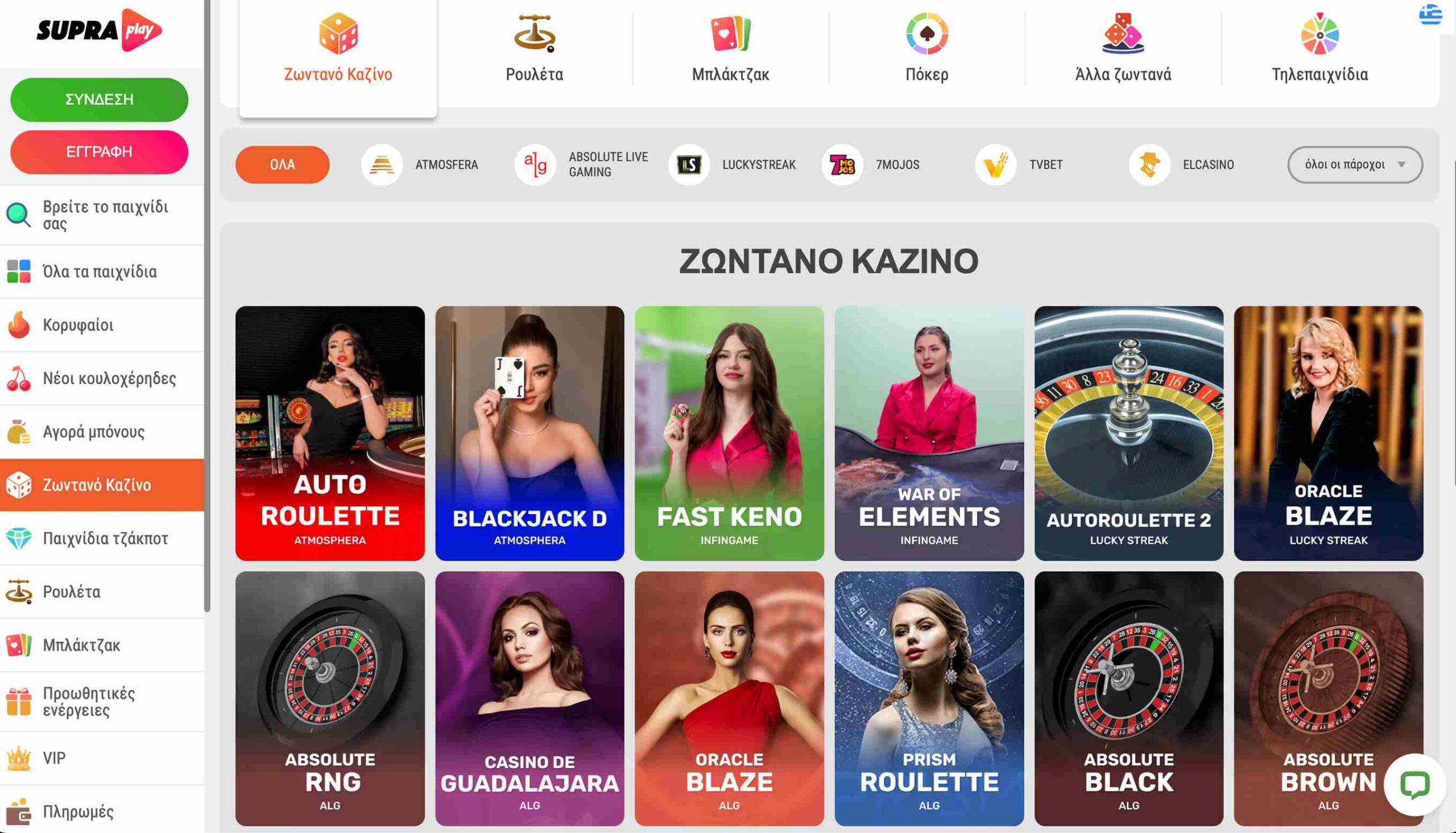Open the Fast Keno game thumbnail

pyautogui.click(x=729, y=433)
